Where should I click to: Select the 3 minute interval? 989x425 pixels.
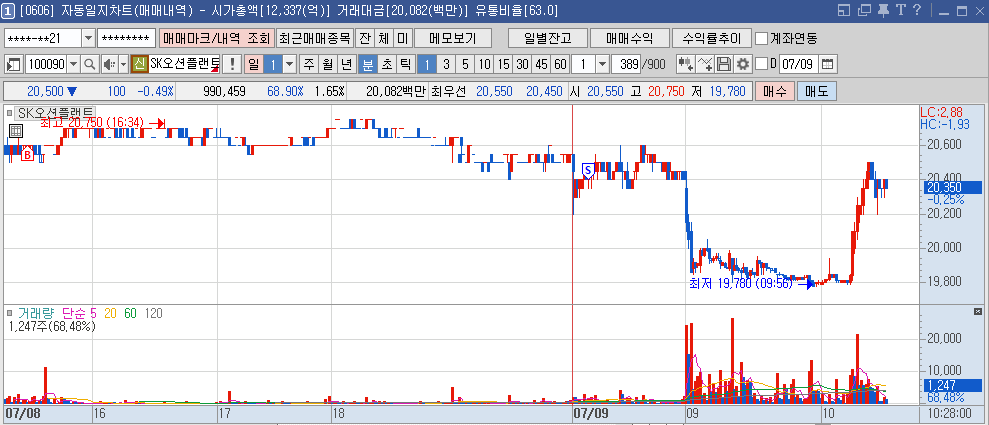coord(447,64)
